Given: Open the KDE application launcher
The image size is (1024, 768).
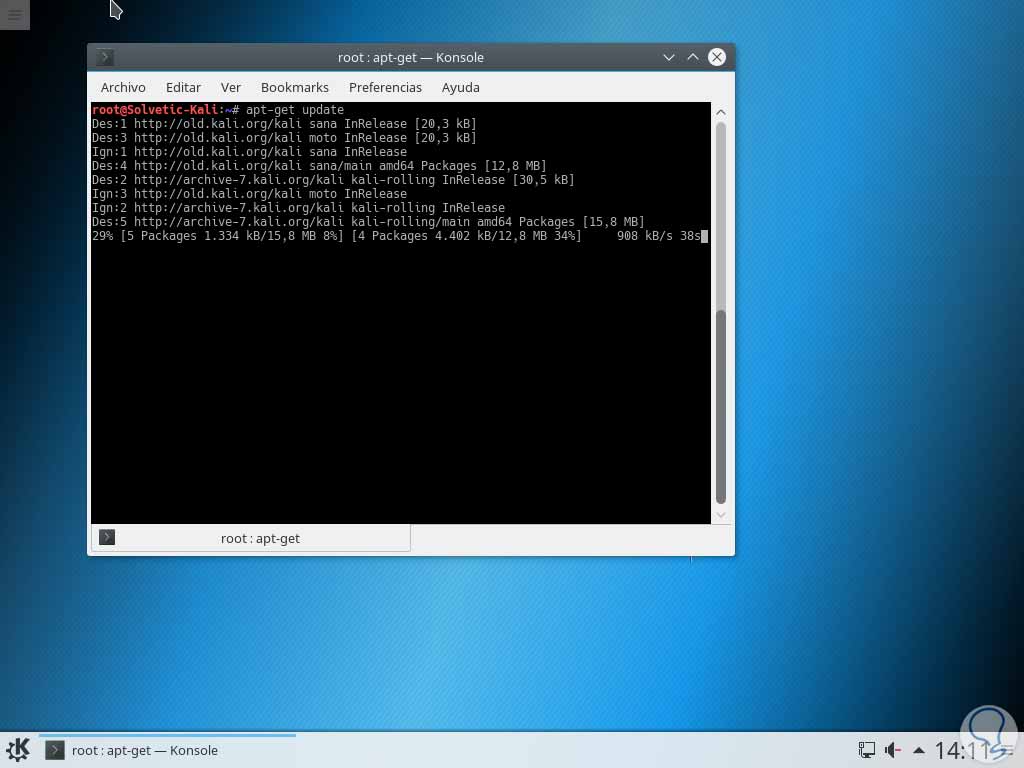Looking at the screenshot, I should click(x=18, y=750).
